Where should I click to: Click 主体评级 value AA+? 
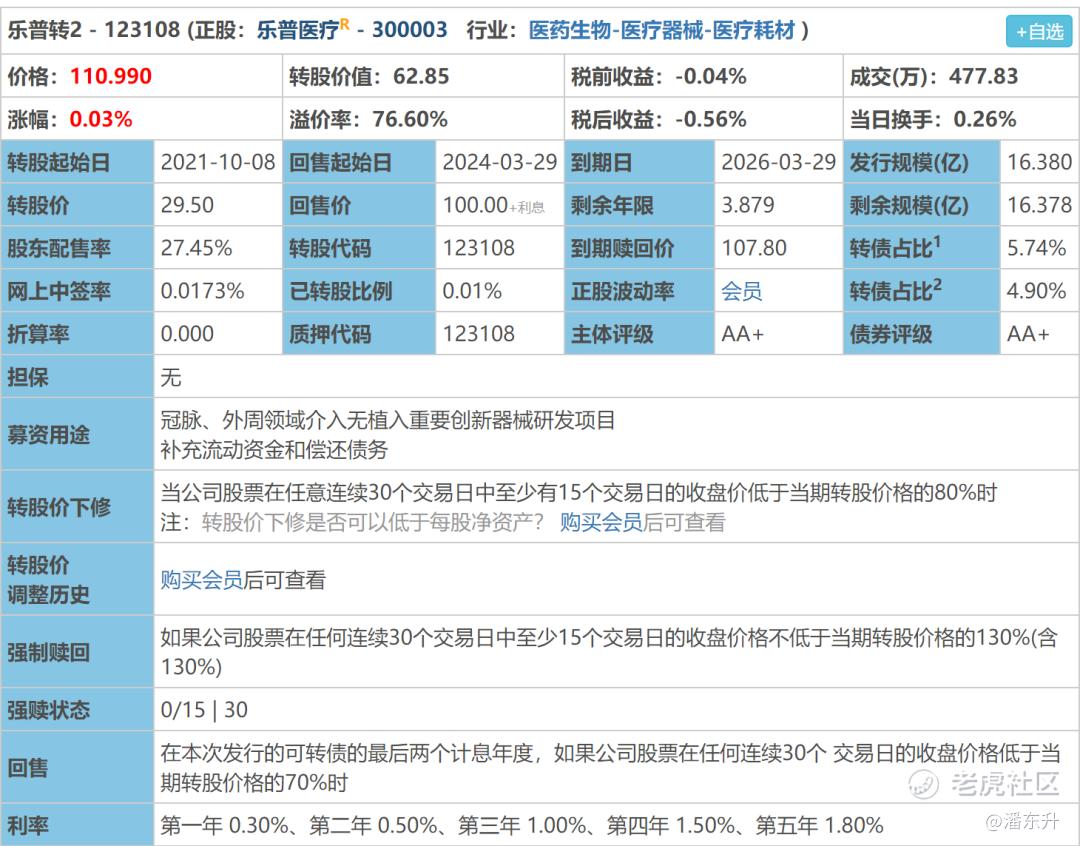pos(742,334)
